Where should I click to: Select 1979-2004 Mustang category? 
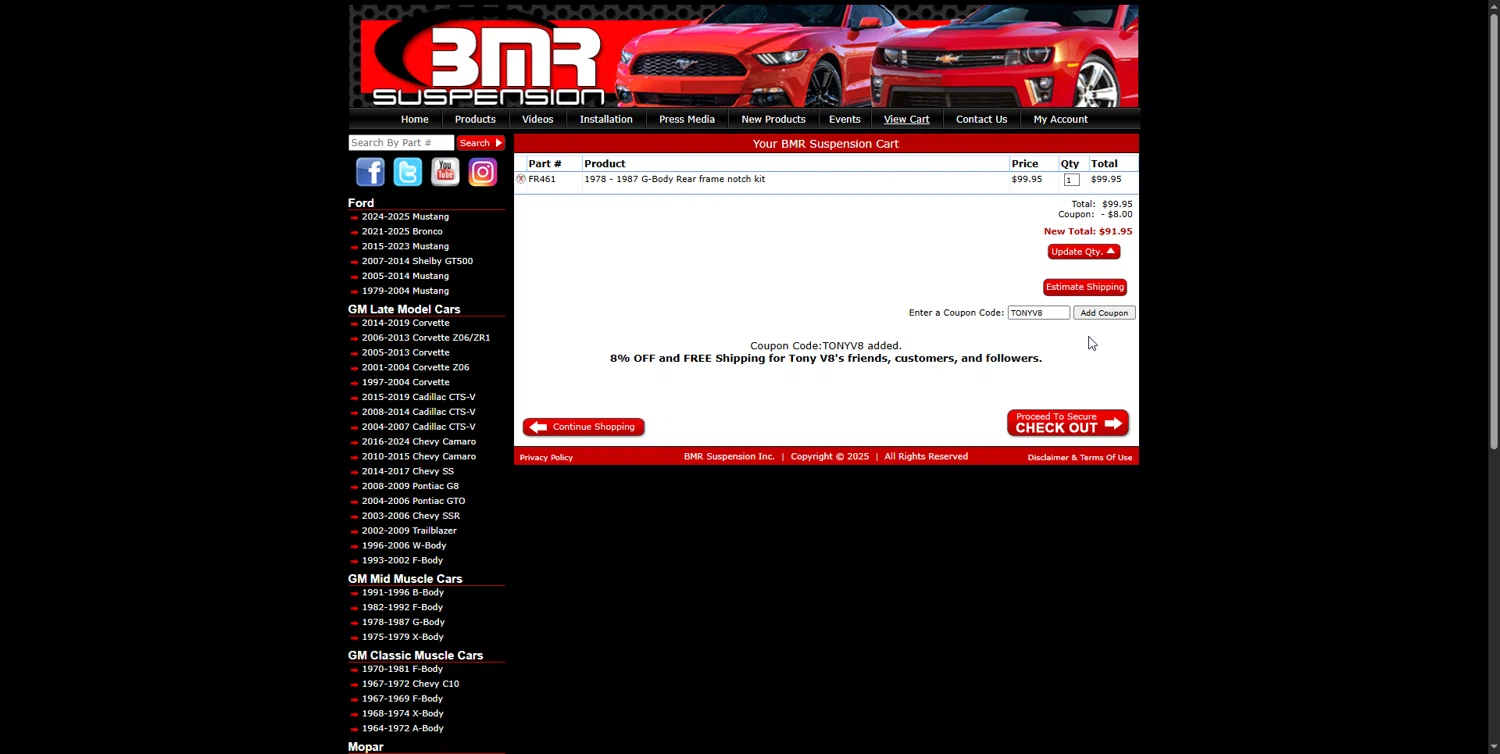(x=405, y=291)
